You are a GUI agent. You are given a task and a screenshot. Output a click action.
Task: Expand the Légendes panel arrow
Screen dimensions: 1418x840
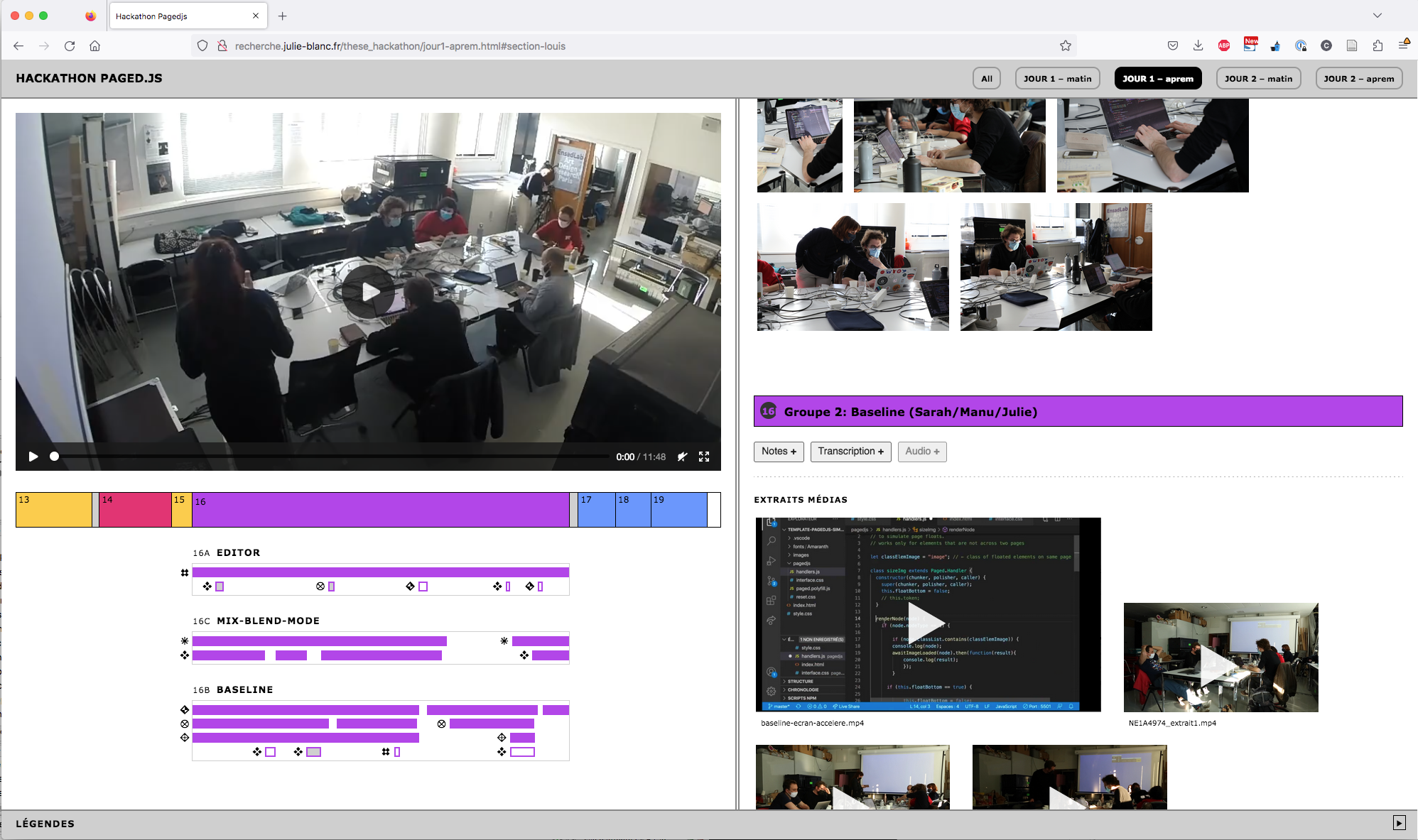(1399, 823)
